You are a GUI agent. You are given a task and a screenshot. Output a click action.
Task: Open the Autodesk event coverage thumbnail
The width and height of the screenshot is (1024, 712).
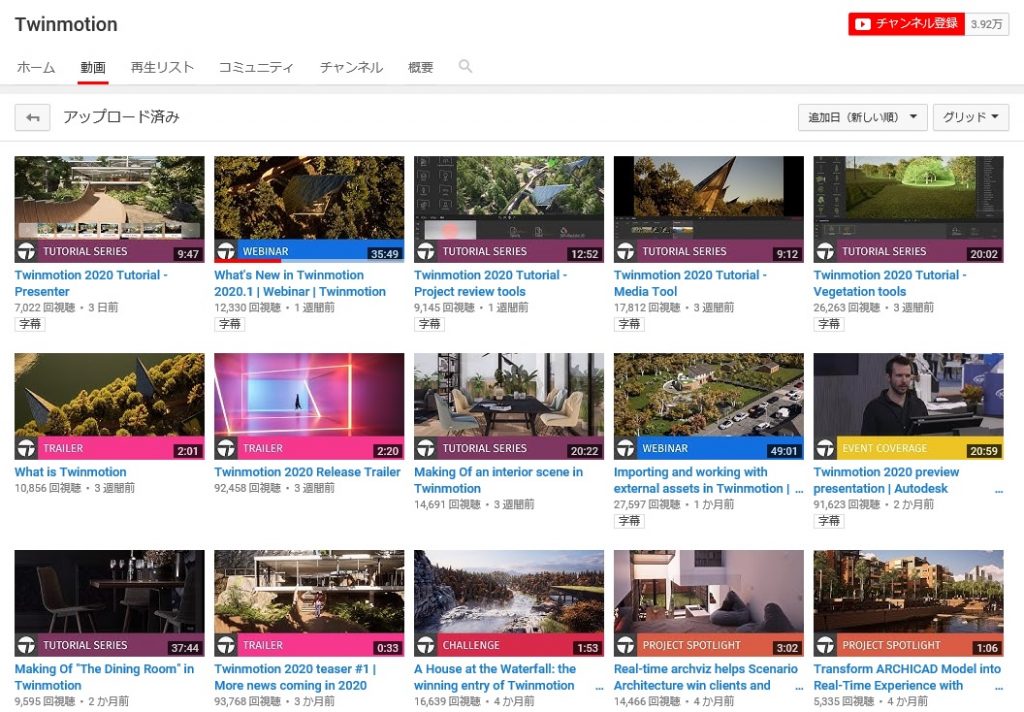[x=908, y=406]
